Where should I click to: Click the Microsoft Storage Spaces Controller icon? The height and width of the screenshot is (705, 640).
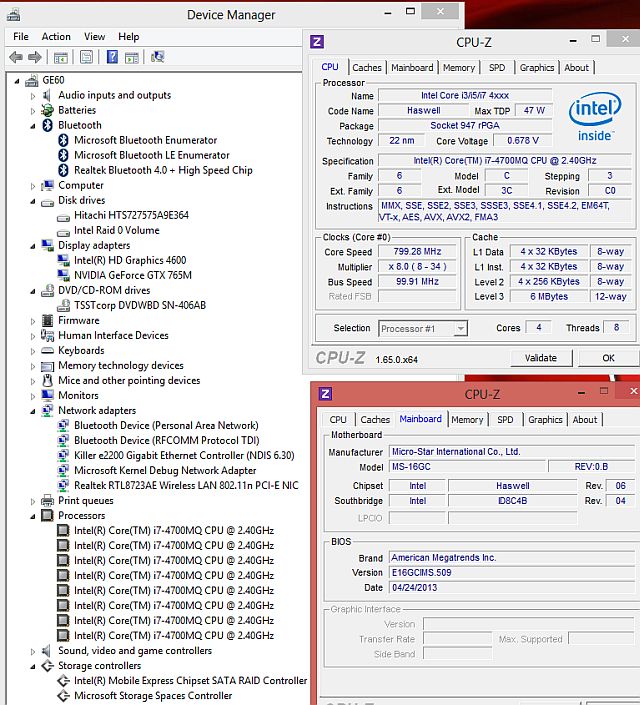click(x=63, y=696)
